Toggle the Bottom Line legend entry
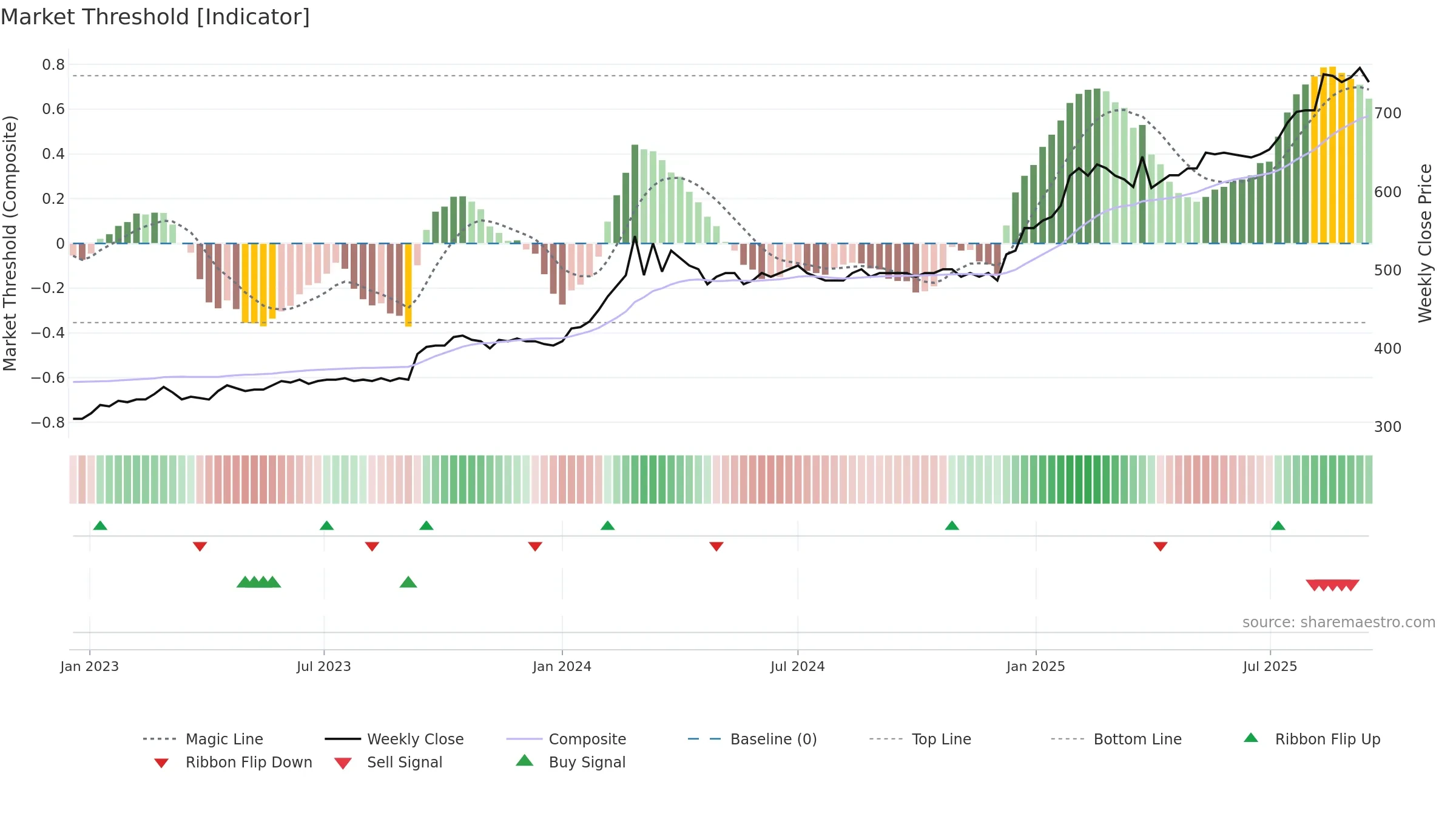The image size is (1456, 819). click(x=1116, y=739)
